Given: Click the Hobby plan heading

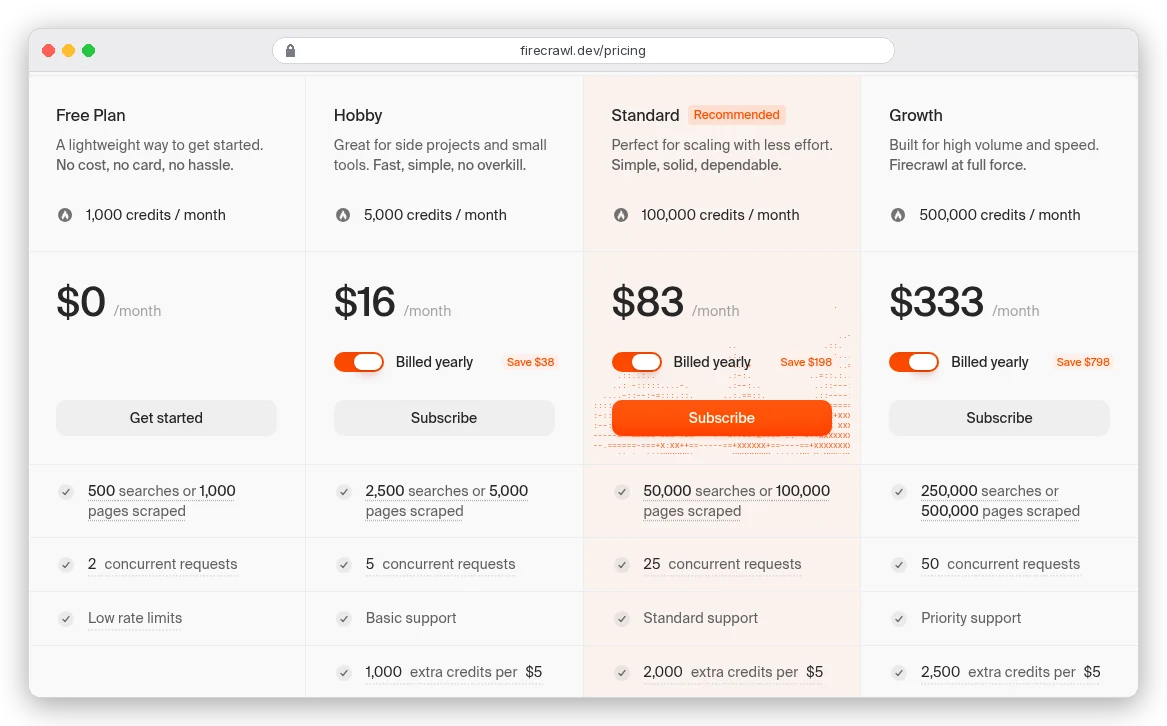Looking at the screenshot, I should (358, 115).
